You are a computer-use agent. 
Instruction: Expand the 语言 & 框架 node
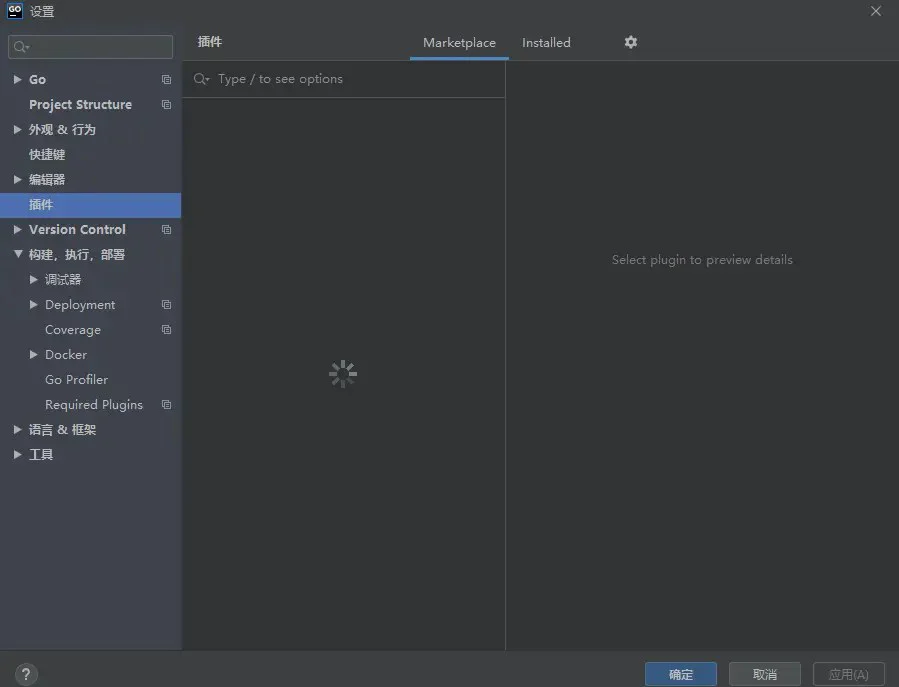pos(18,430)
